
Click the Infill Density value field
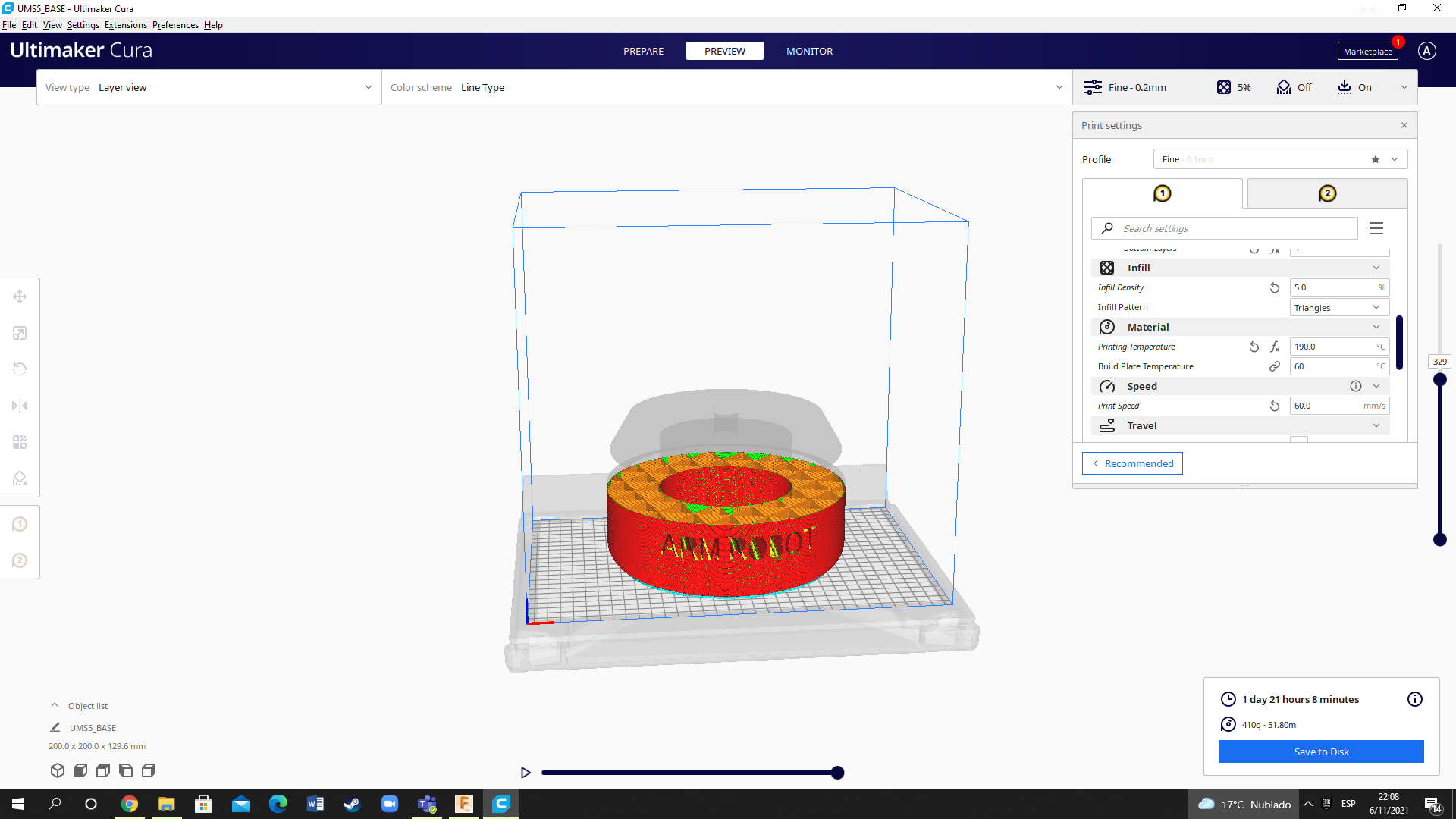(1339, 287)
